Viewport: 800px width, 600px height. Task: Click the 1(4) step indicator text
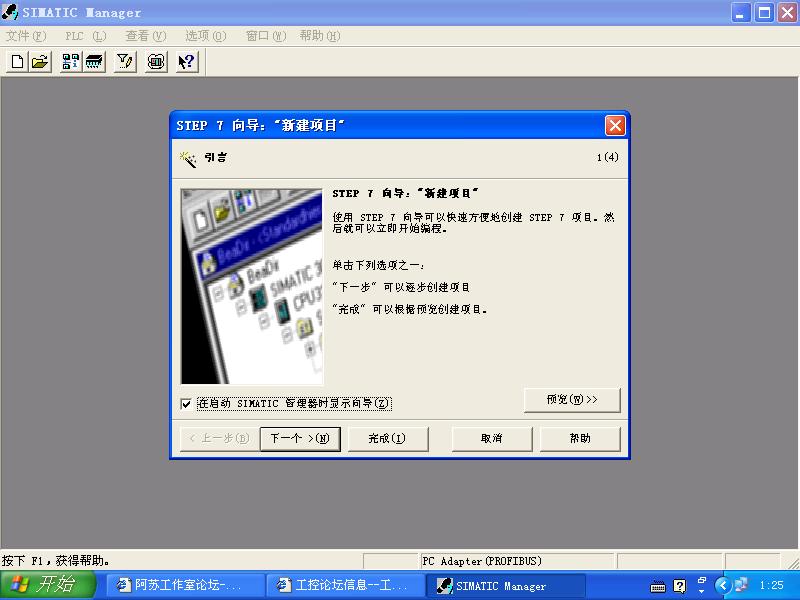pyautogui.click(x=608, y=157)
